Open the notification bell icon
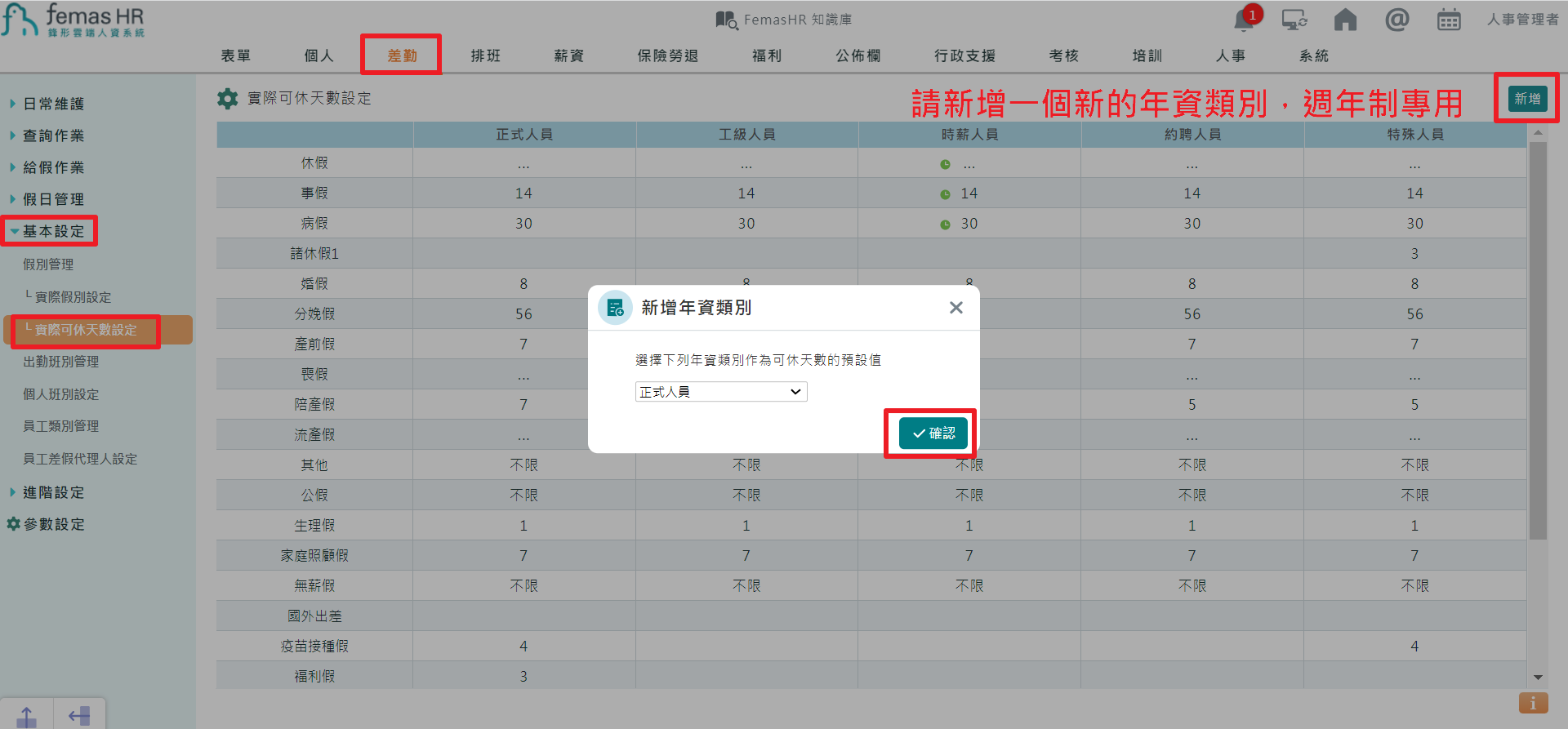 click(1244, 20)
